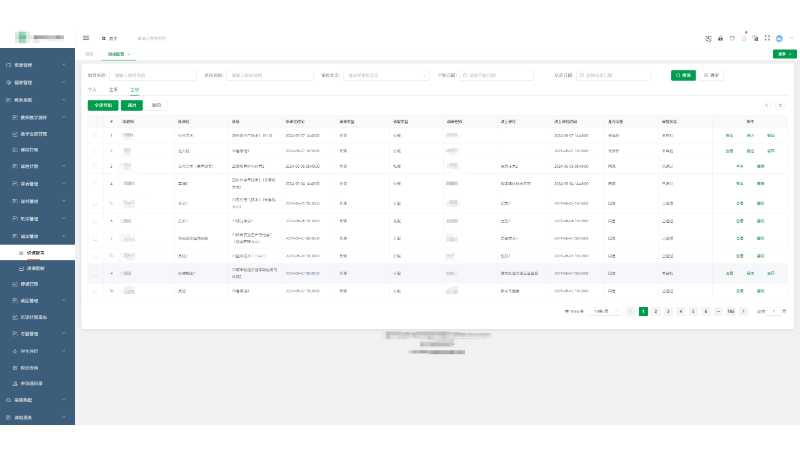Click the shield icon in the top bar

click(x=732, y=38)
